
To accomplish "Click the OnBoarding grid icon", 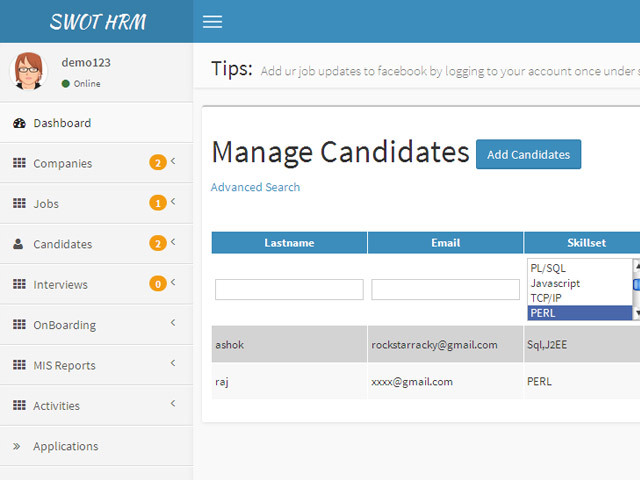I will pyautogui.click(x=19, y=325).
